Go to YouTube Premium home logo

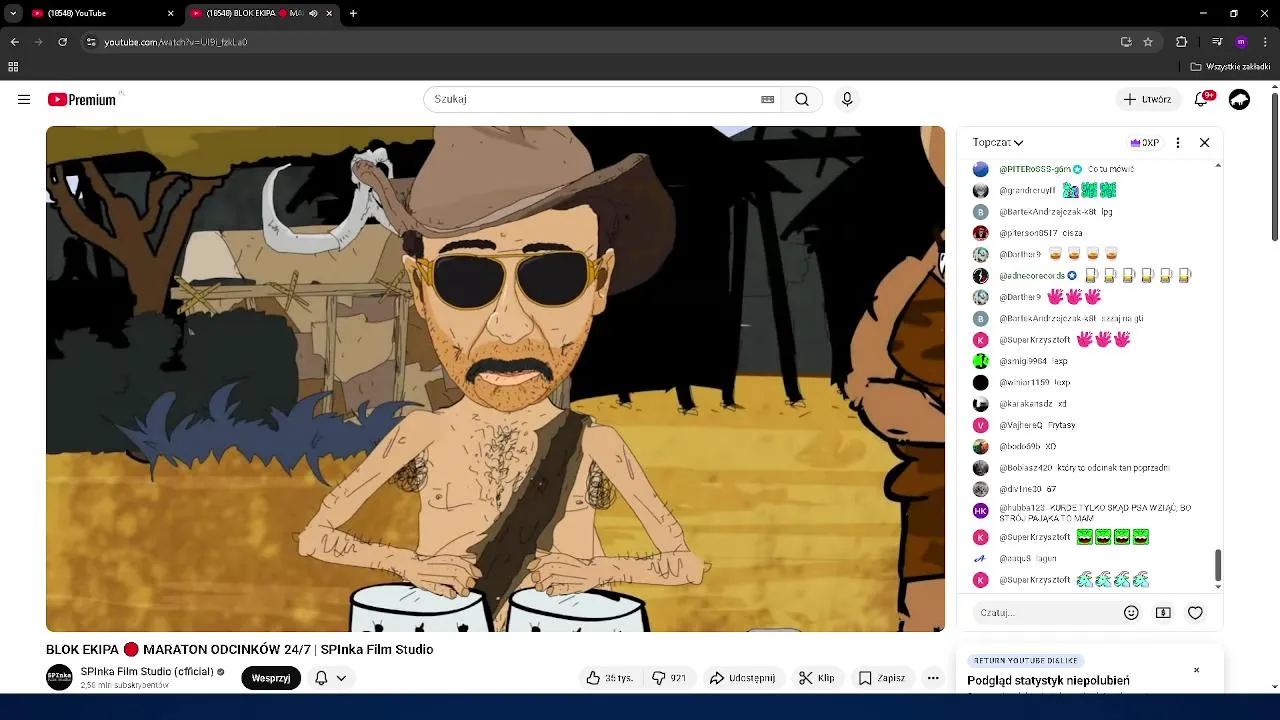tap(82, 99)
